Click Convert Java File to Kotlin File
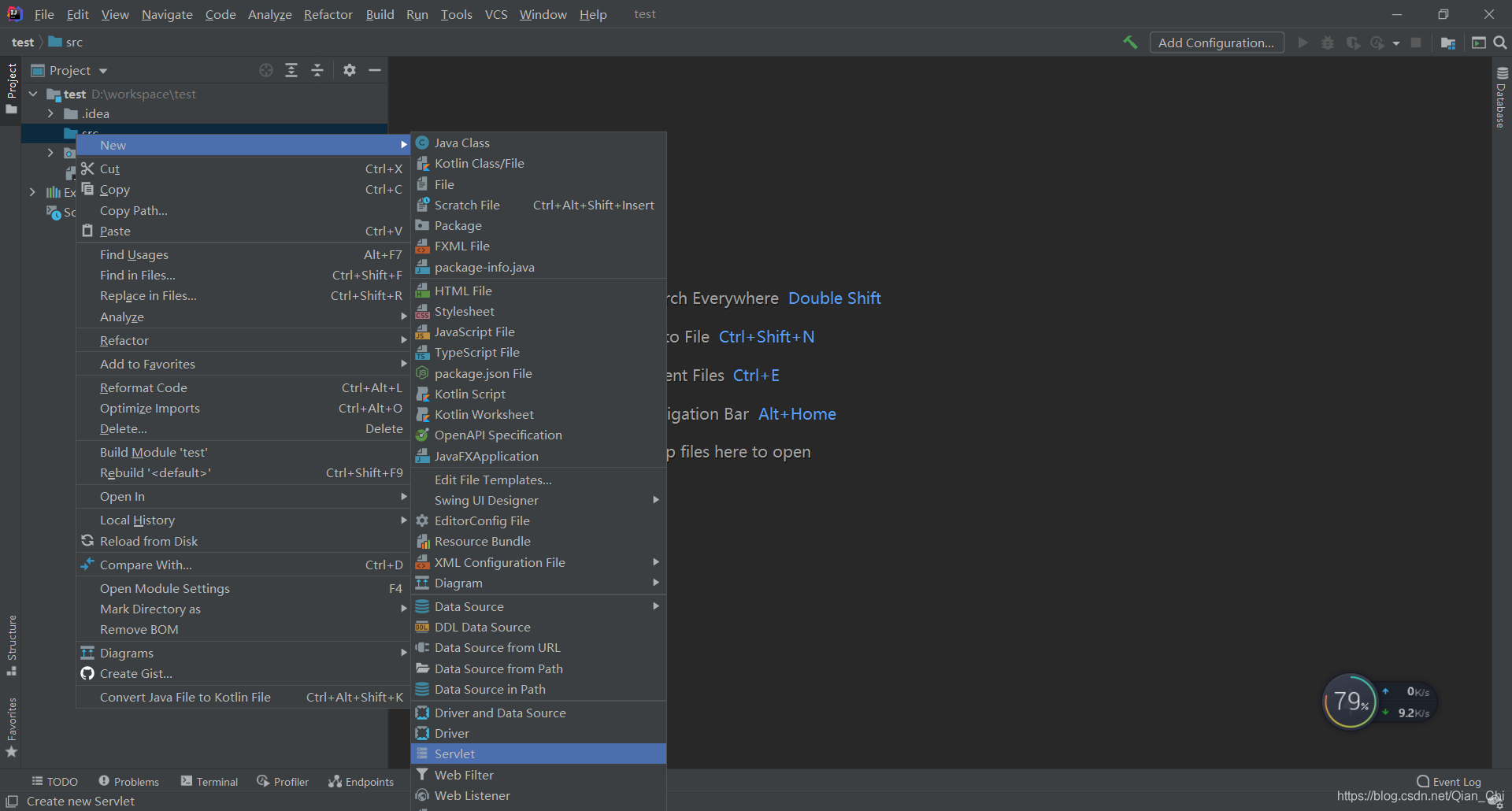 [x=243, y=697]
